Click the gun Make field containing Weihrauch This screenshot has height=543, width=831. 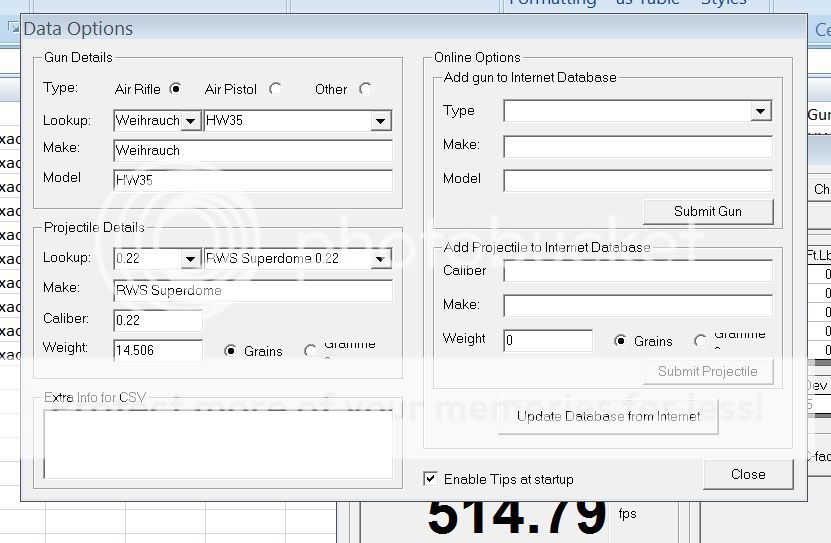[x=253, y=150]
